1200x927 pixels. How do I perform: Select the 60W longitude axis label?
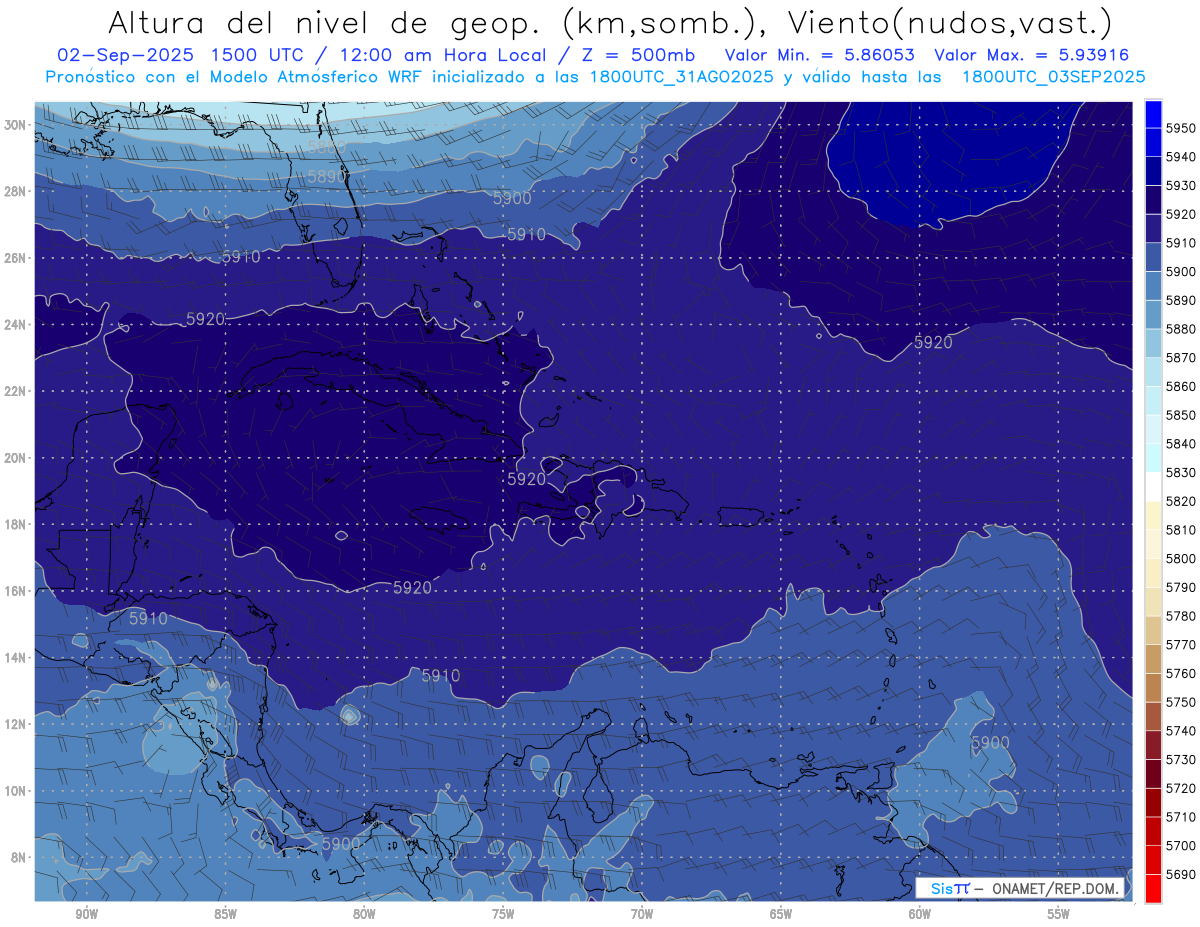[x=920, y=914]
